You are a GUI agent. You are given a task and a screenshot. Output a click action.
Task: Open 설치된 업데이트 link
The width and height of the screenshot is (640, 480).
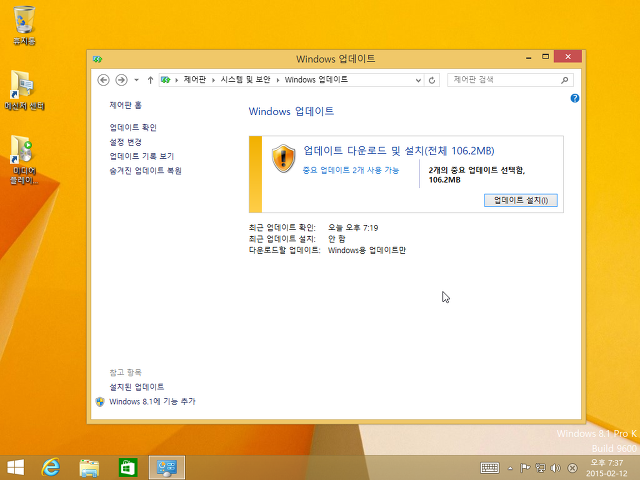coord(137,387)
